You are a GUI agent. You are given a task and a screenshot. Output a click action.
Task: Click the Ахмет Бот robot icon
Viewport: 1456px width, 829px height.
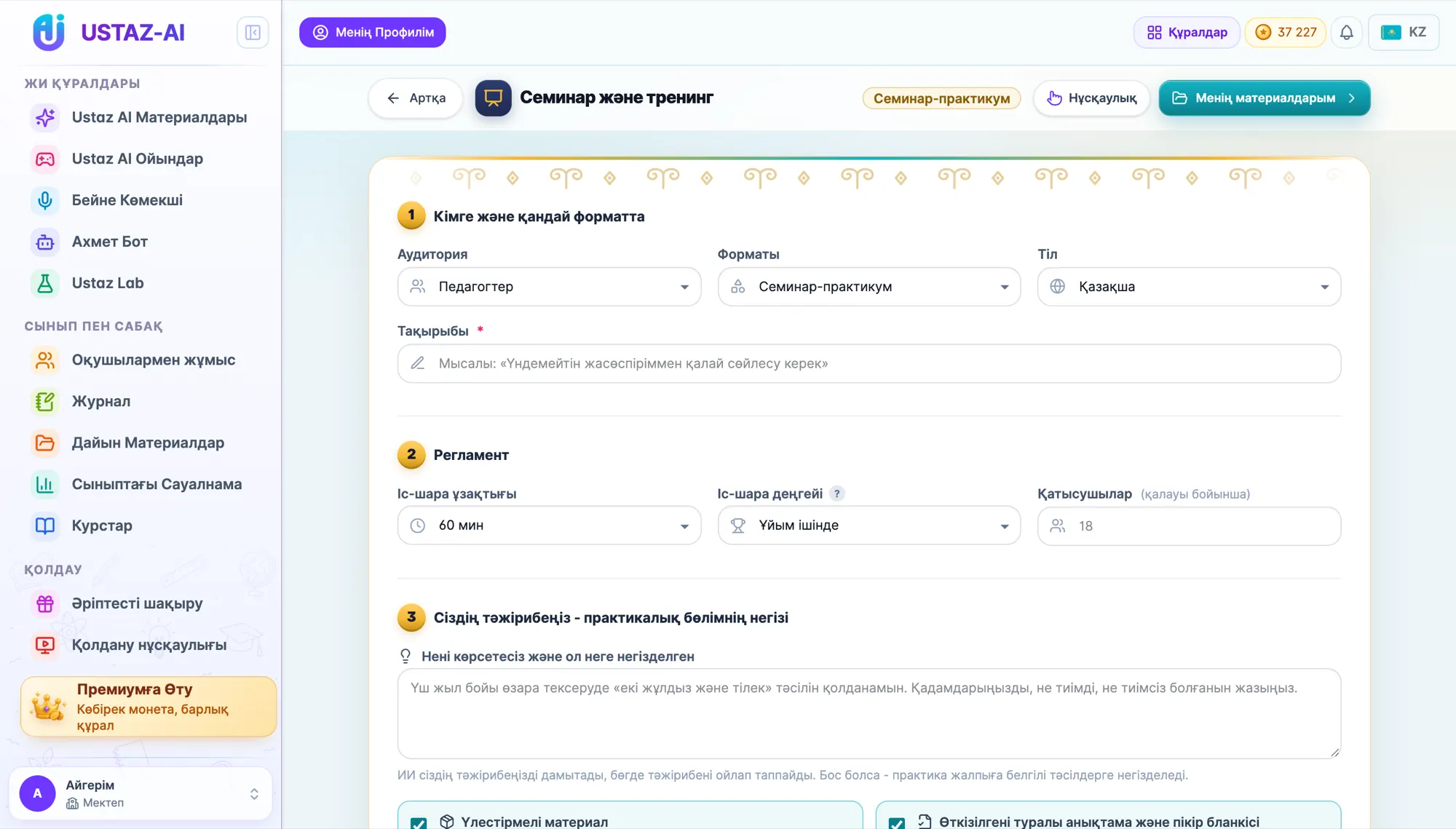pyautogui.click(x=45, y=242)
